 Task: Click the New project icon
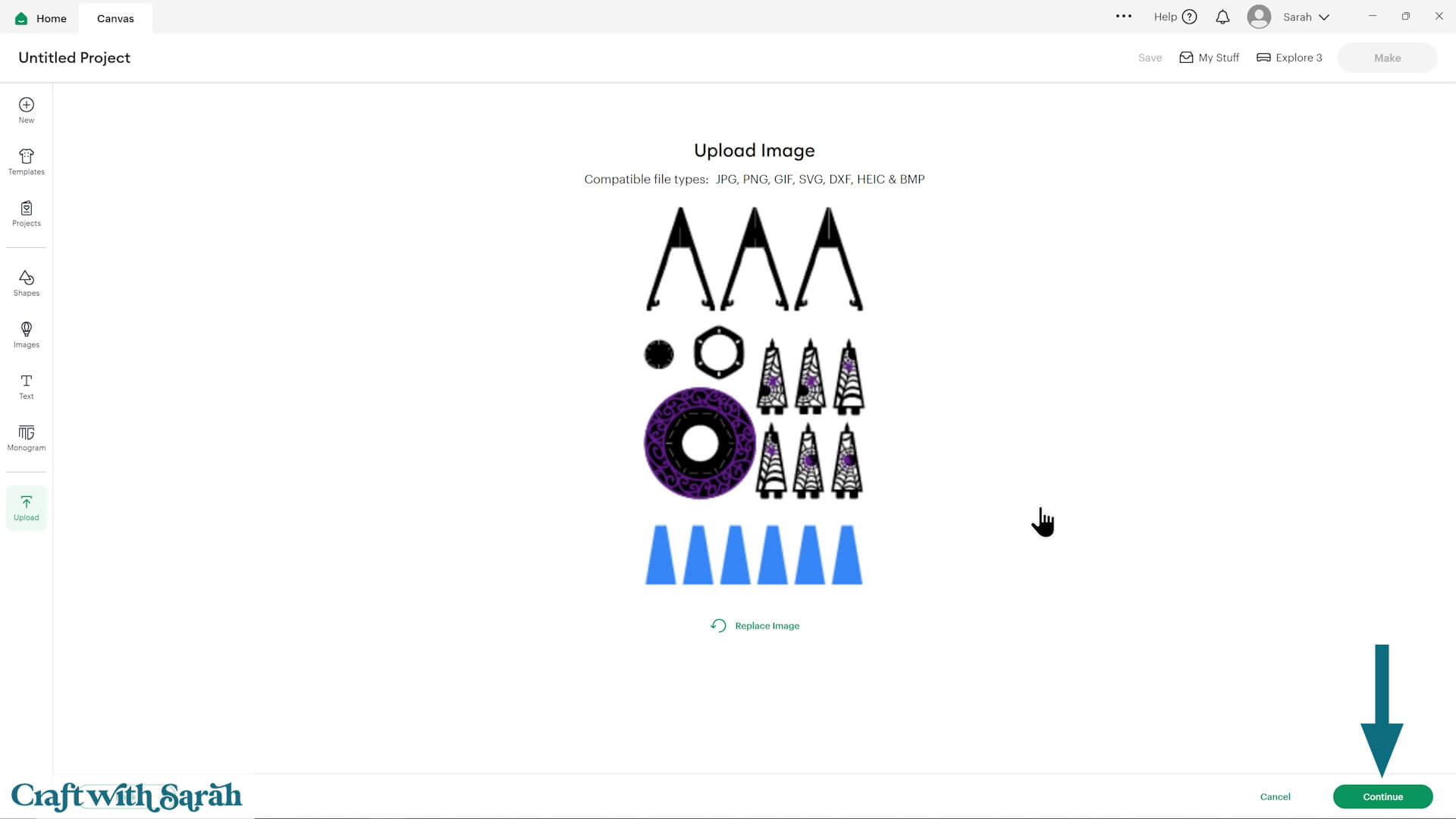[26, 109]
